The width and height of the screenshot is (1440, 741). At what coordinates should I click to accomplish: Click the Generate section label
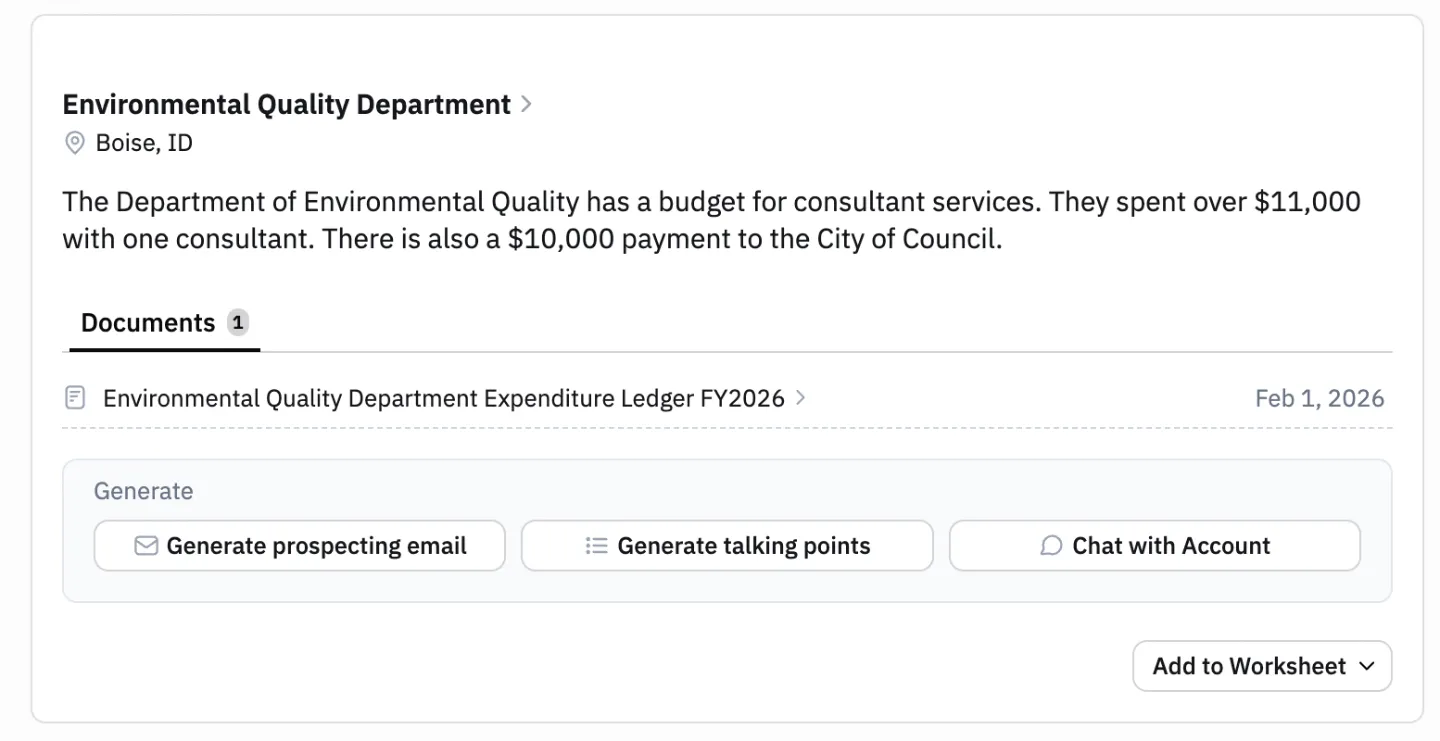144,491
